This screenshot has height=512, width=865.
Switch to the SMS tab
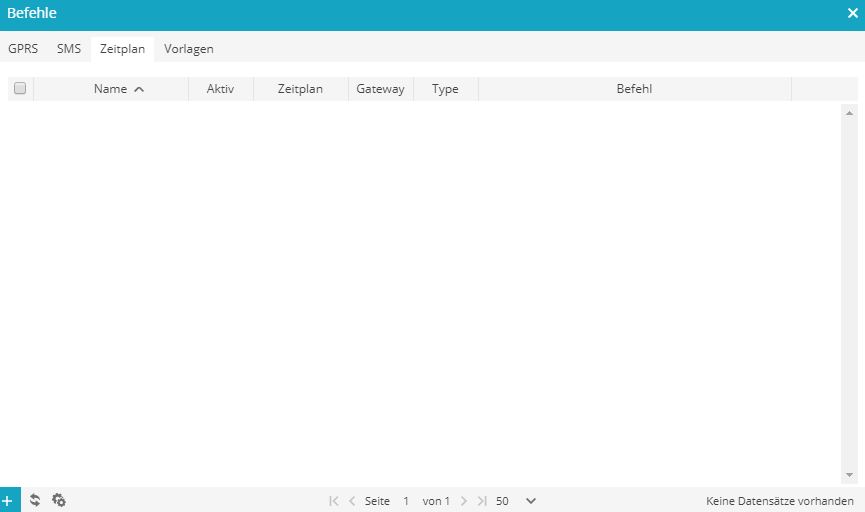pyautogui.click(x=69, y=49)
